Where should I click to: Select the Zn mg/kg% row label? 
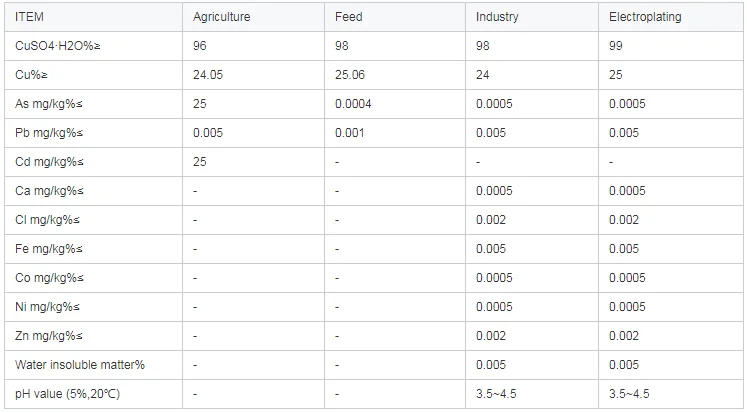[x=49, y=337]
